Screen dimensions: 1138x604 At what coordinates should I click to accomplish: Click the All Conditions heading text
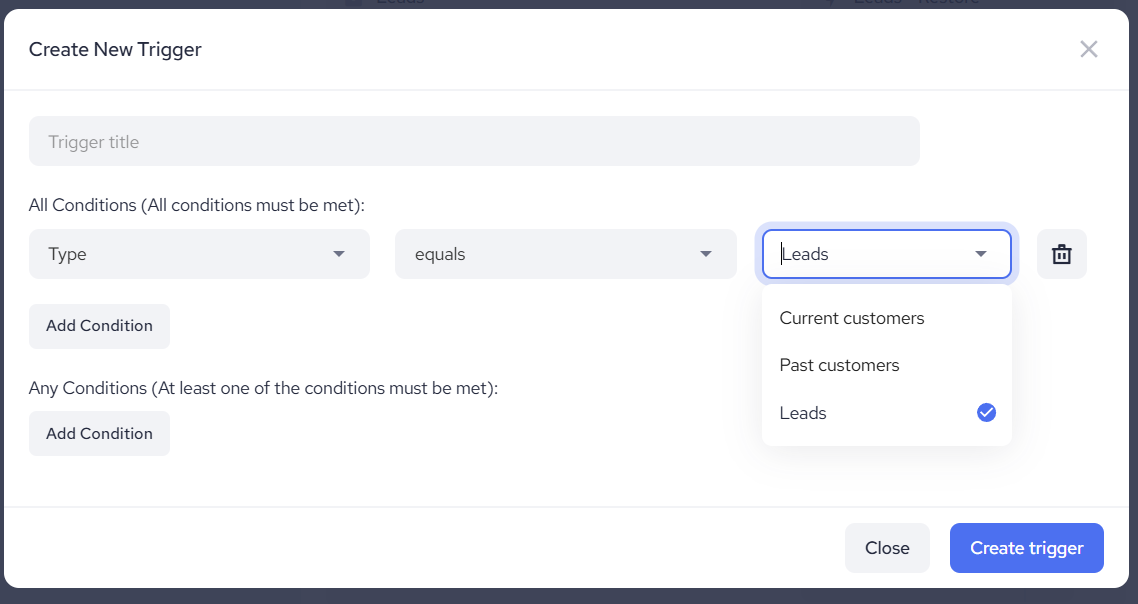pos(197,205)
